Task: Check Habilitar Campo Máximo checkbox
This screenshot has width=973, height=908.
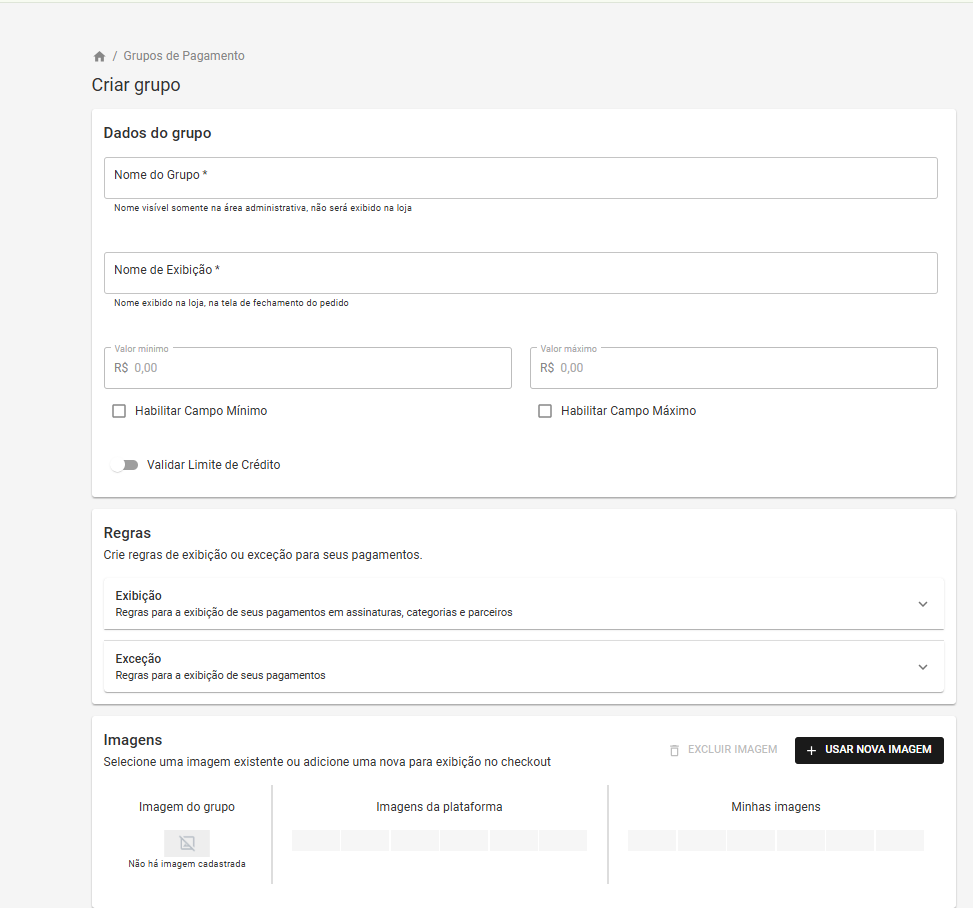Action: pos(545,411)
